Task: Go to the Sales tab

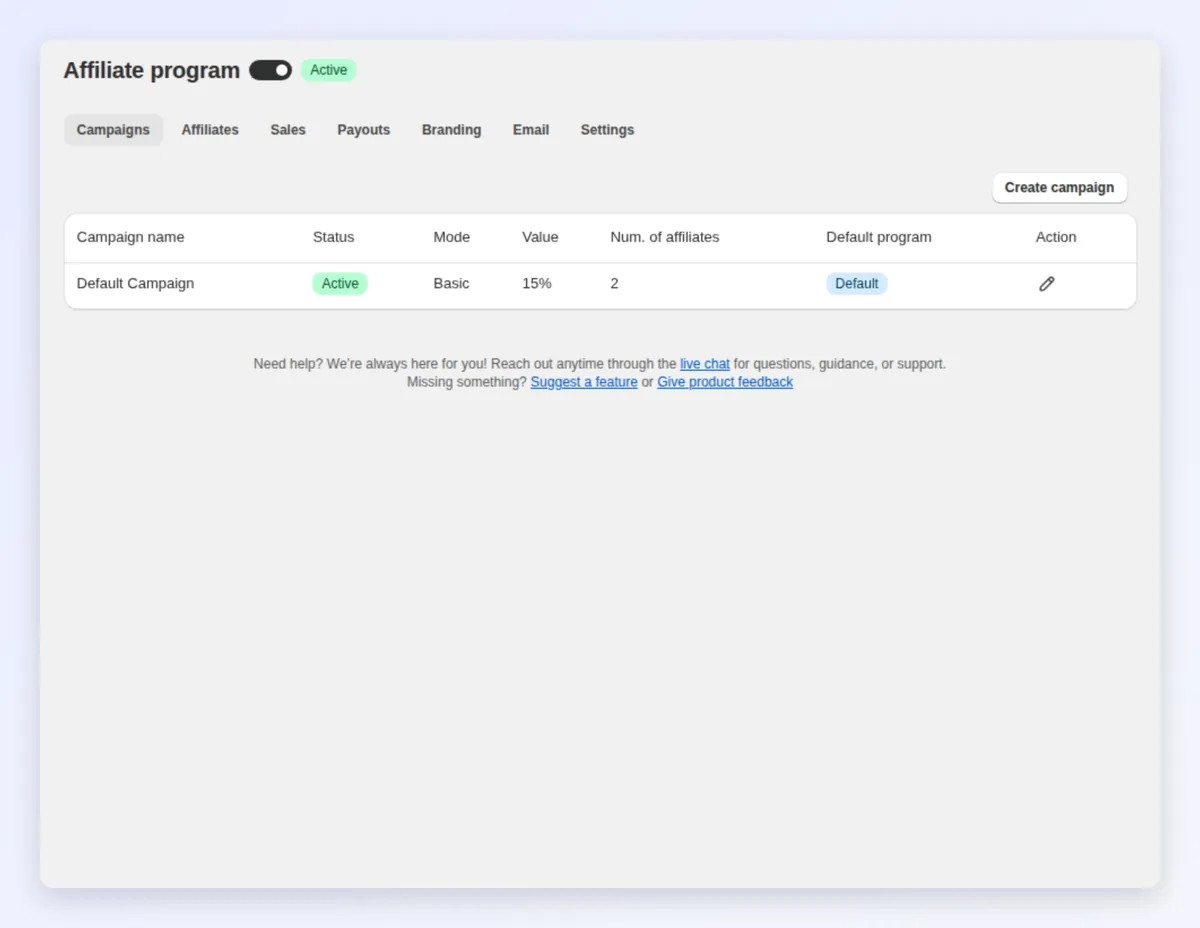Action: point(288,130)
